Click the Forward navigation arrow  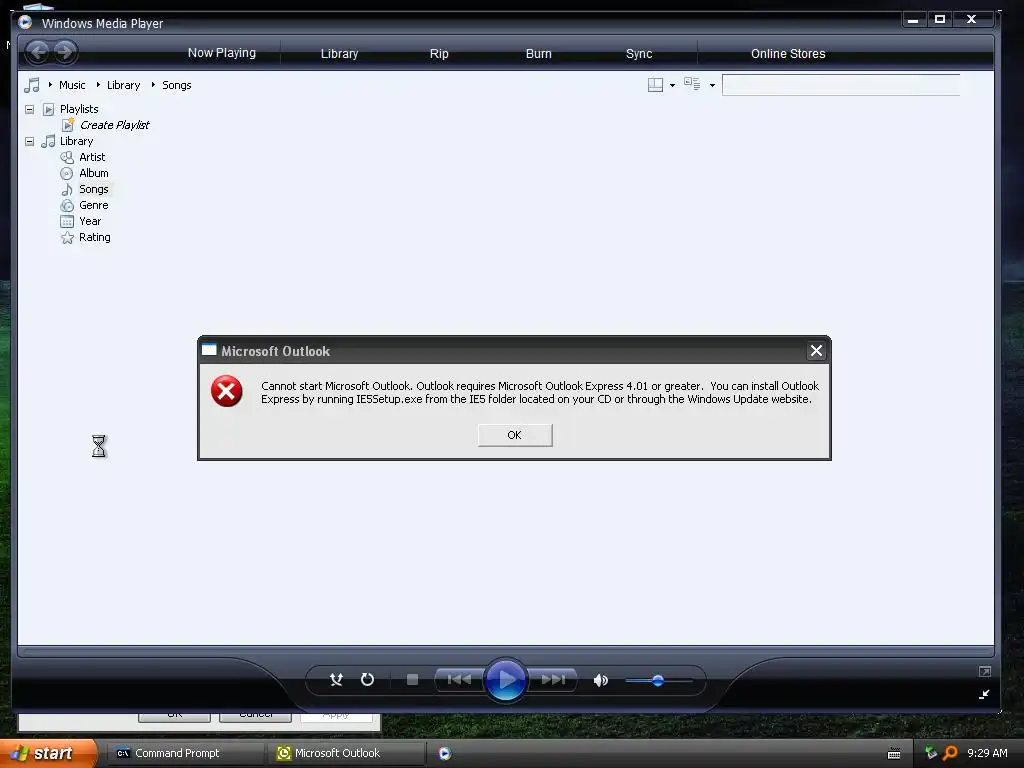[65, 52]
